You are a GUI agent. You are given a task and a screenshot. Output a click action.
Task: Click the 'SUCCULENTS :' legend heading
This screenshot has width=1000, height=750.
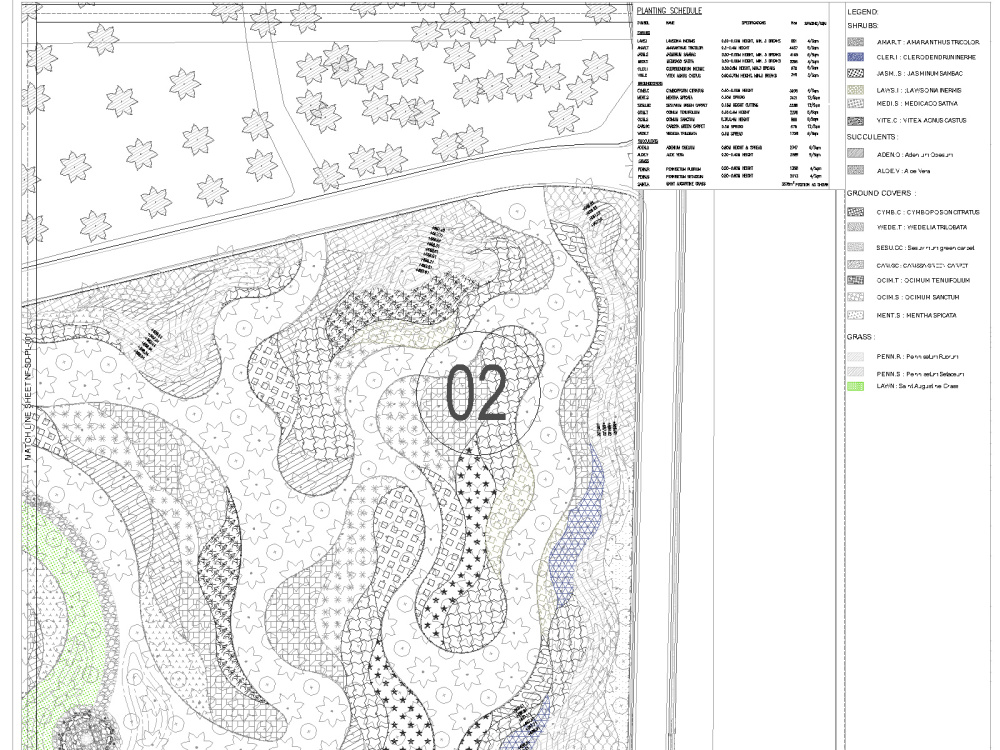(872, 136)
